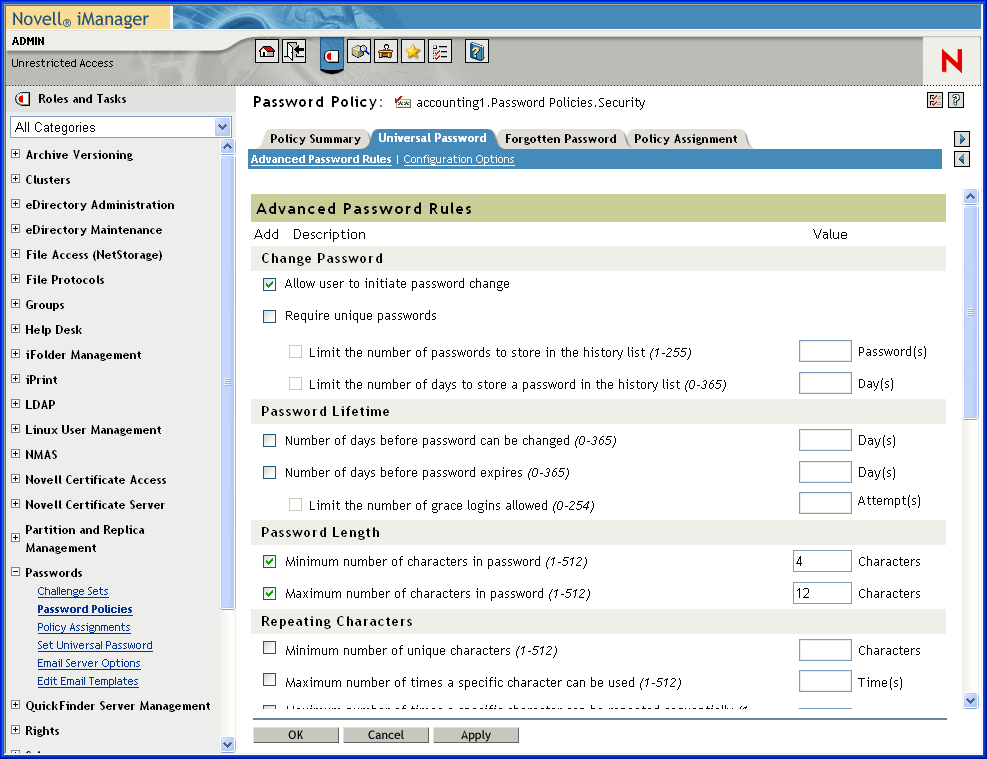Click the sidebar scroll down arrow

[x=228, y=745]
